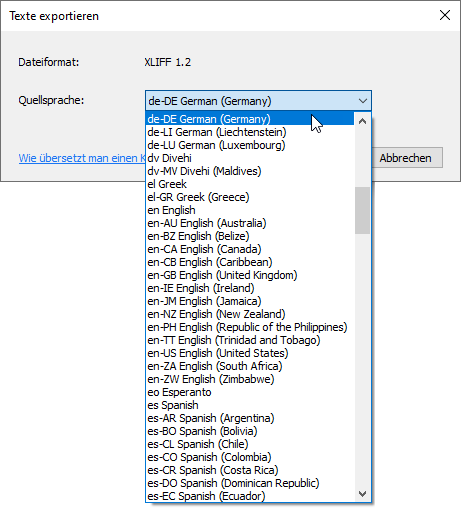Pick es-EC Spanish (Ecuador)
This screenshot has width=461, height=516.
(250, 496)
